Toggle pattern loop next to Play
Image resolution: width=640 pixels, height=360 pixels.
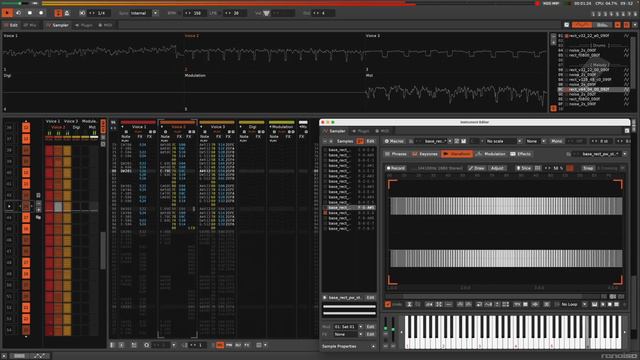coord(18,13)
